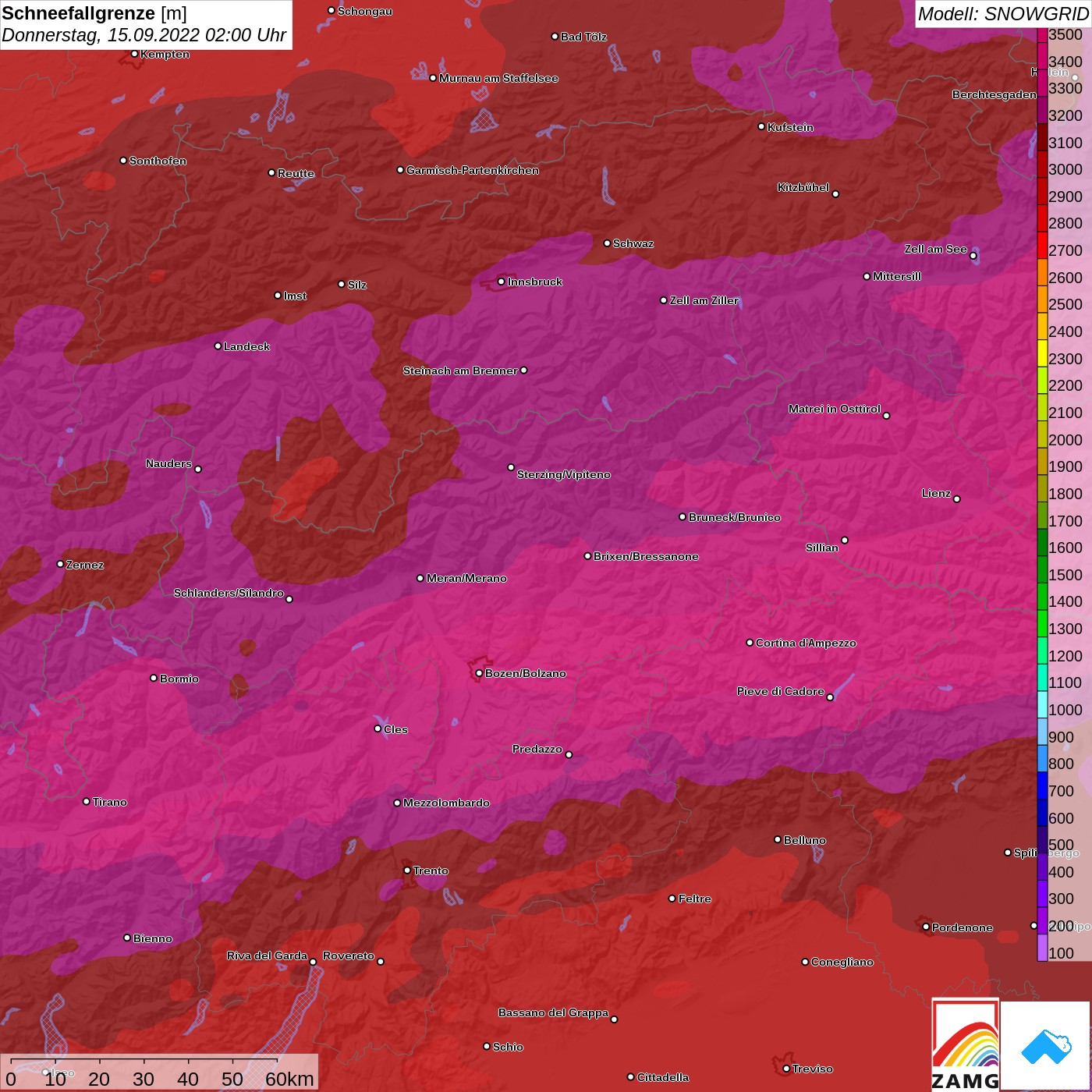Screen dimensions: 1092x1092
Task: Click the ZAMG logo
Action: click(965, 1044)
